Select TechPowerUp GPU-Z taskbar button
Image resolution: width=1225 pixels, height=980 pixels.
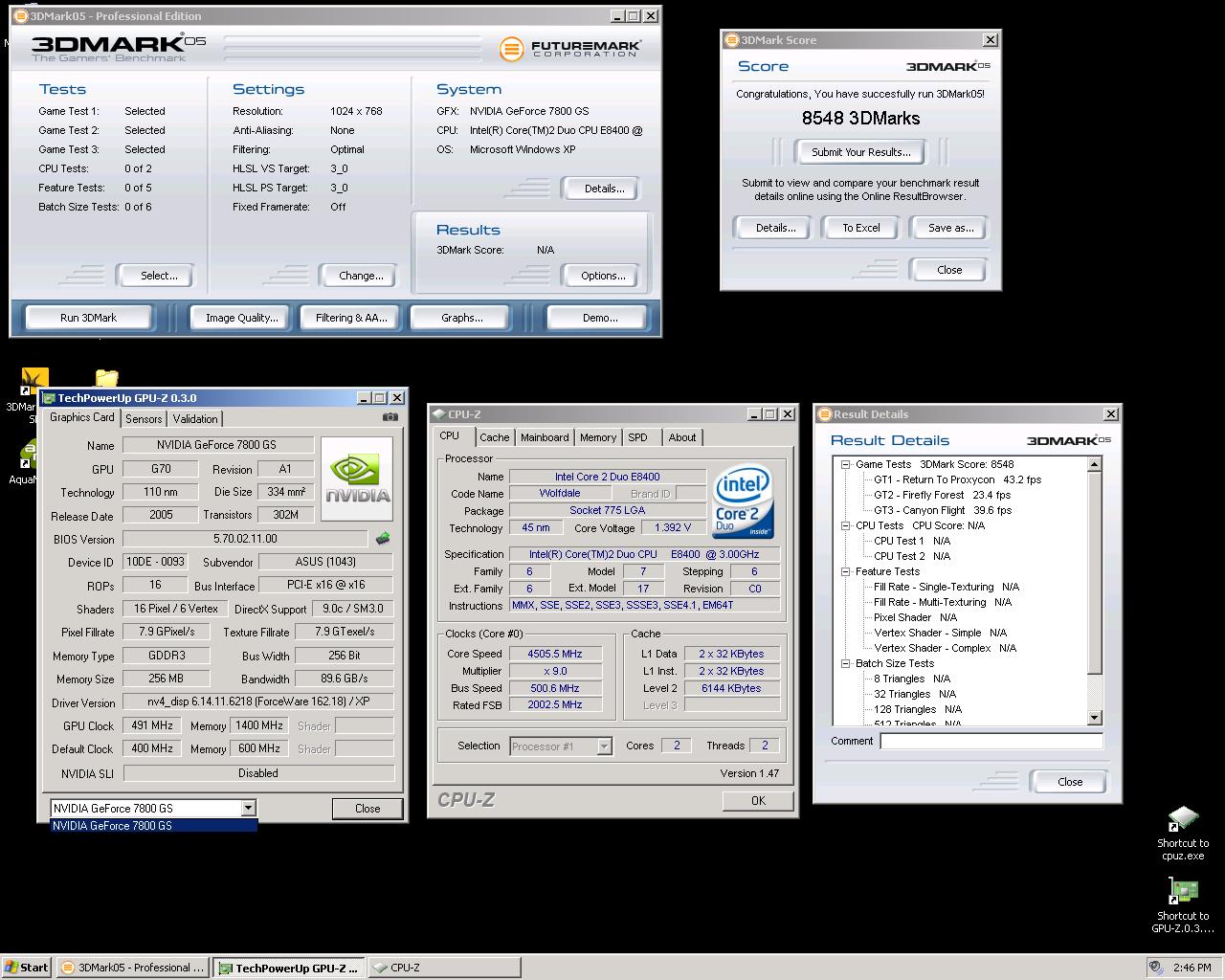point(289,968)
